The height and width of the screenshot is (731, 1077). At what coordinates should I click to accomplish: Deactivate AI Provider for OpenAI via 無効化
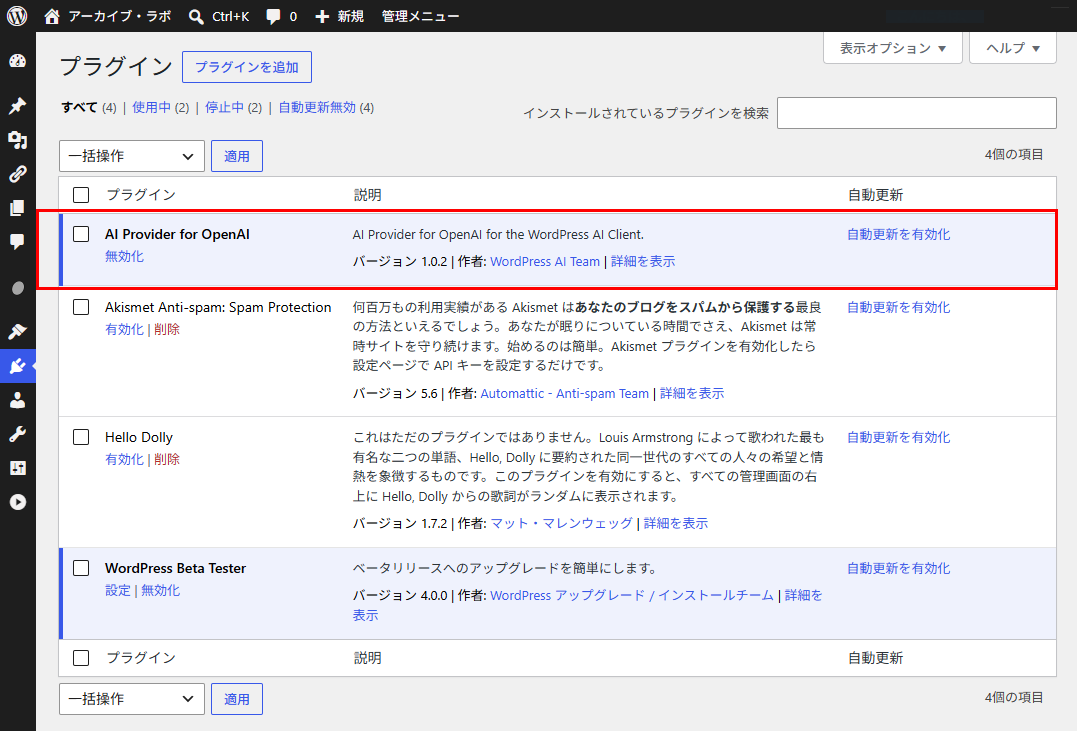click(124, 256)
